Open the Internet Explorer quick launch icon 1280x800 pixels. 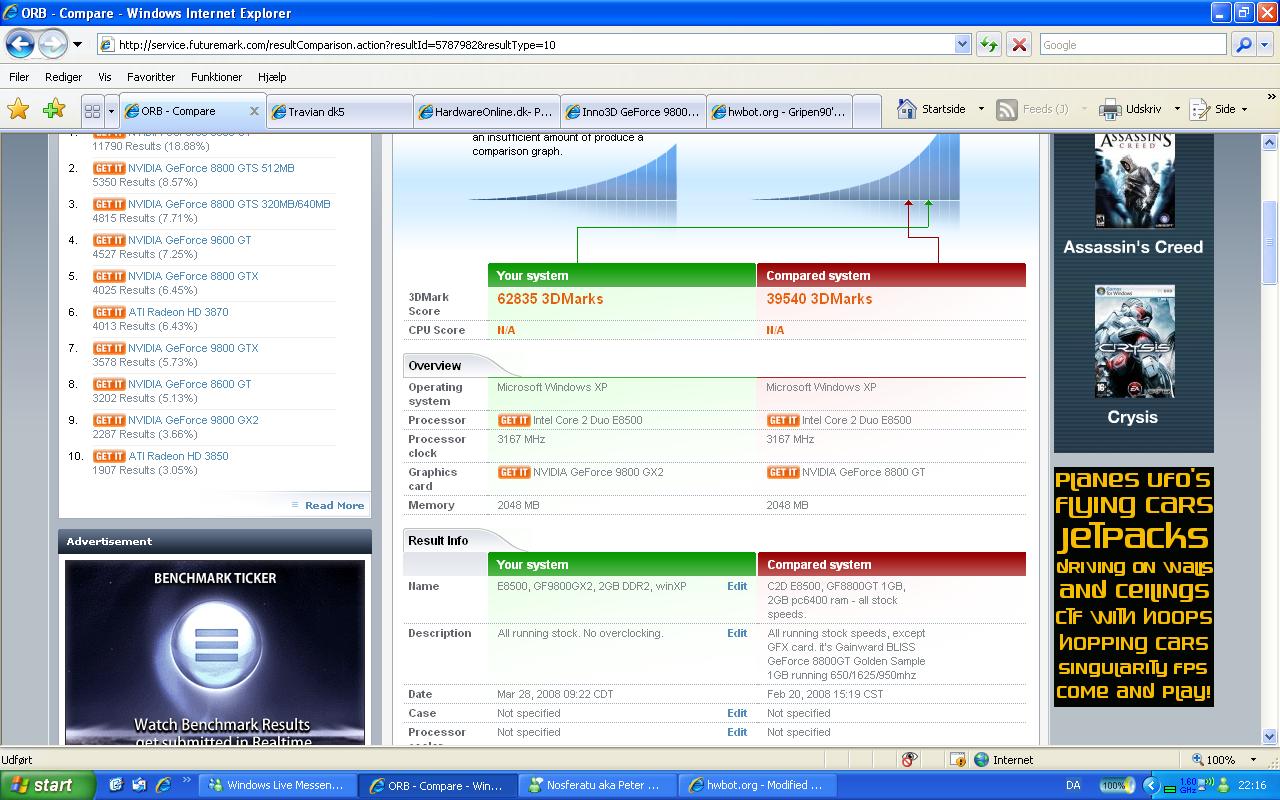pos(162,785)
